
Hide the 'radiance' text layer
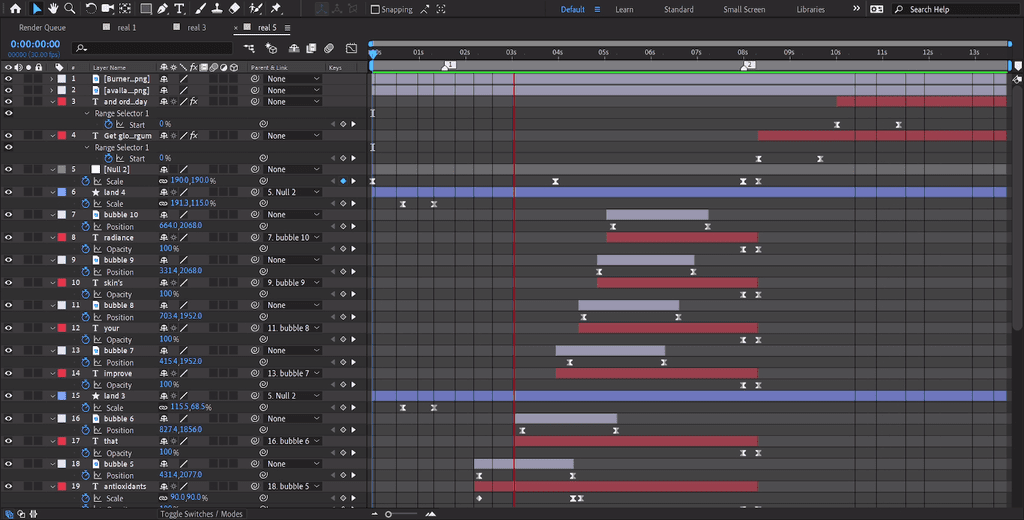pos(8,238)
